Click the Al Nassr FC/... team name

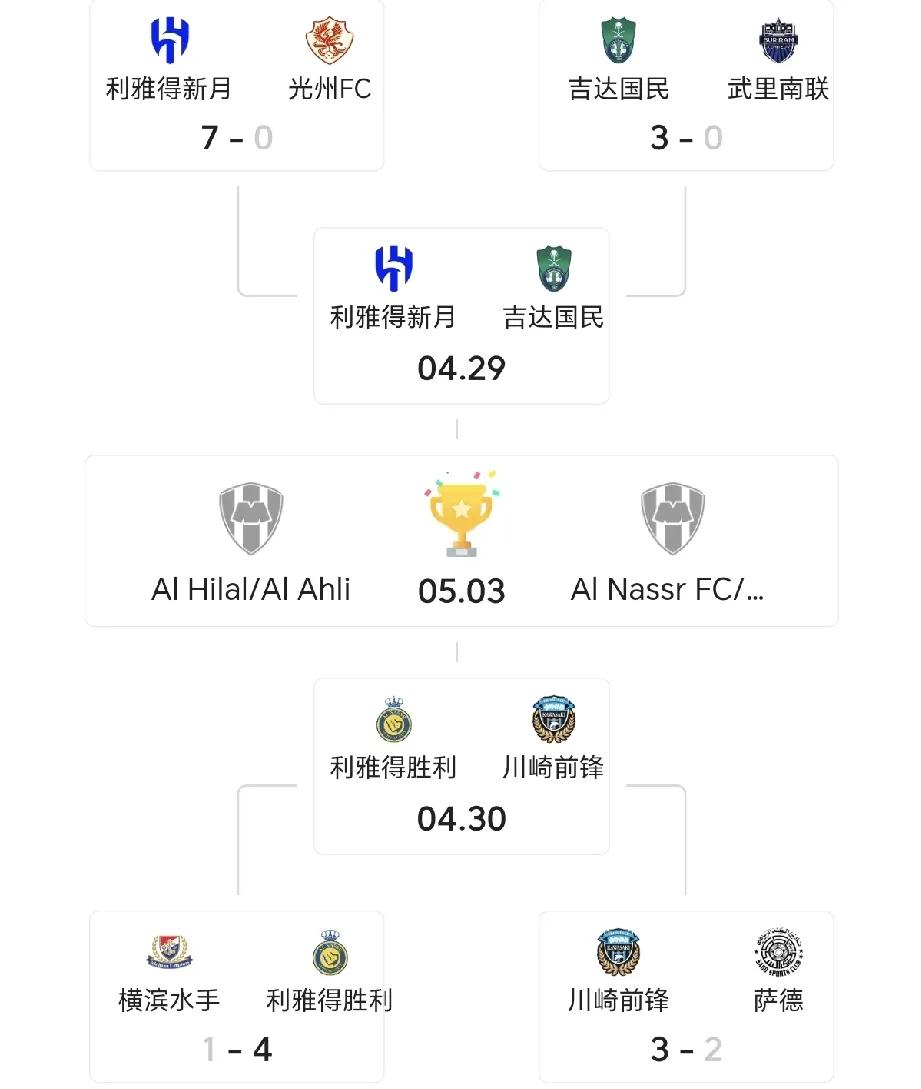click(x=667, y=590)
